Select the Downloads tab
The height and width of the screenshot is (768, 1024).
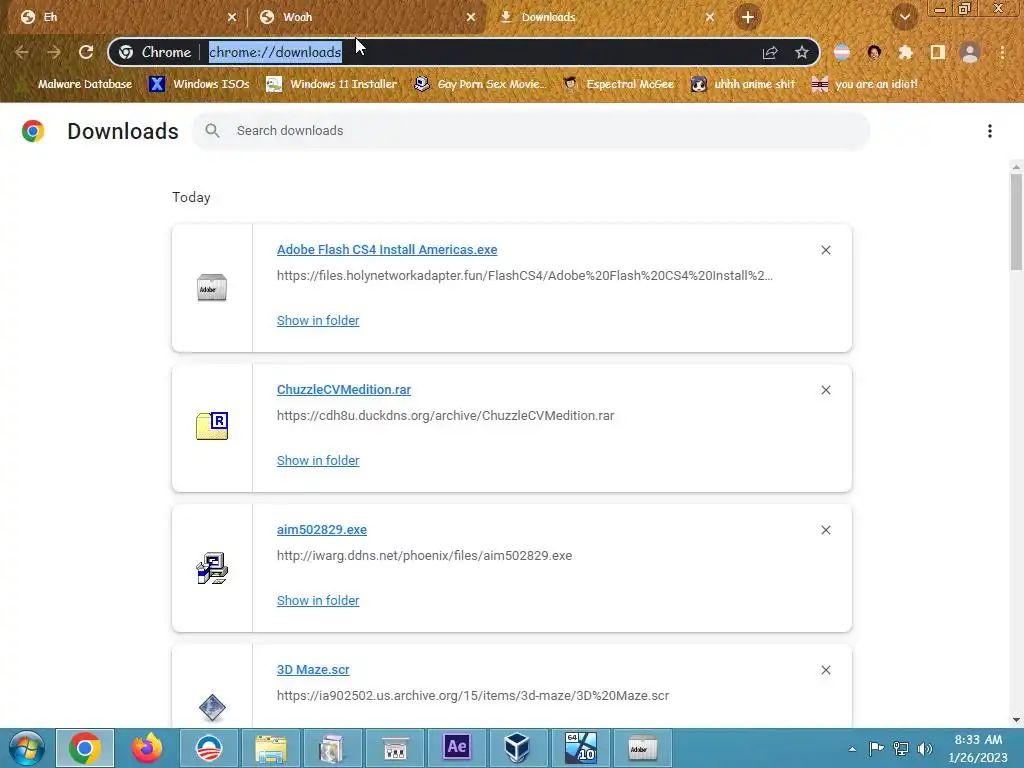[x=606, y=17]
